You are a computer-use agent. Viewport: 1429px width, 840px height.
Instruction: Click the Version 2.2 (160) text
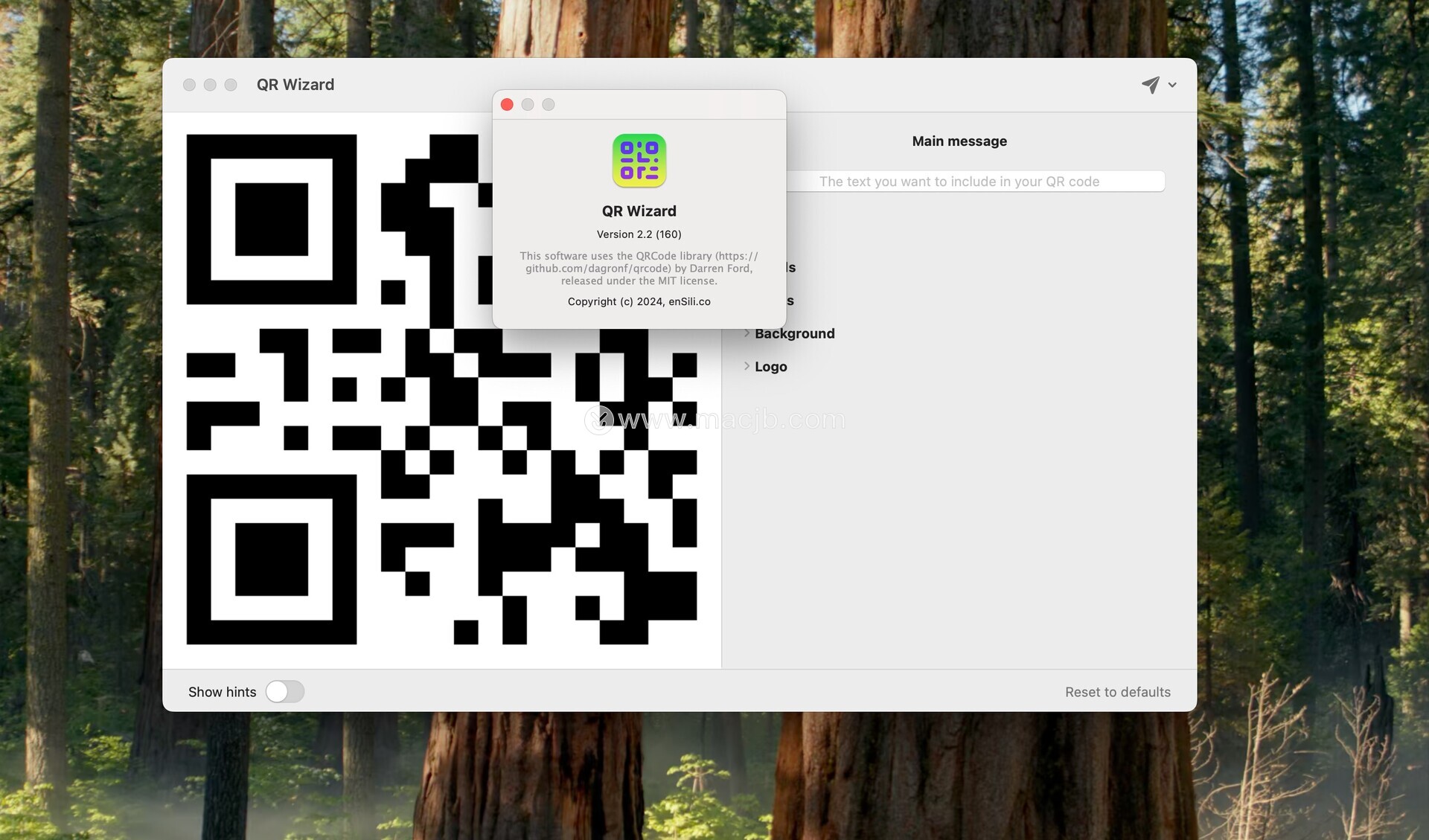(x=639, y=234)
